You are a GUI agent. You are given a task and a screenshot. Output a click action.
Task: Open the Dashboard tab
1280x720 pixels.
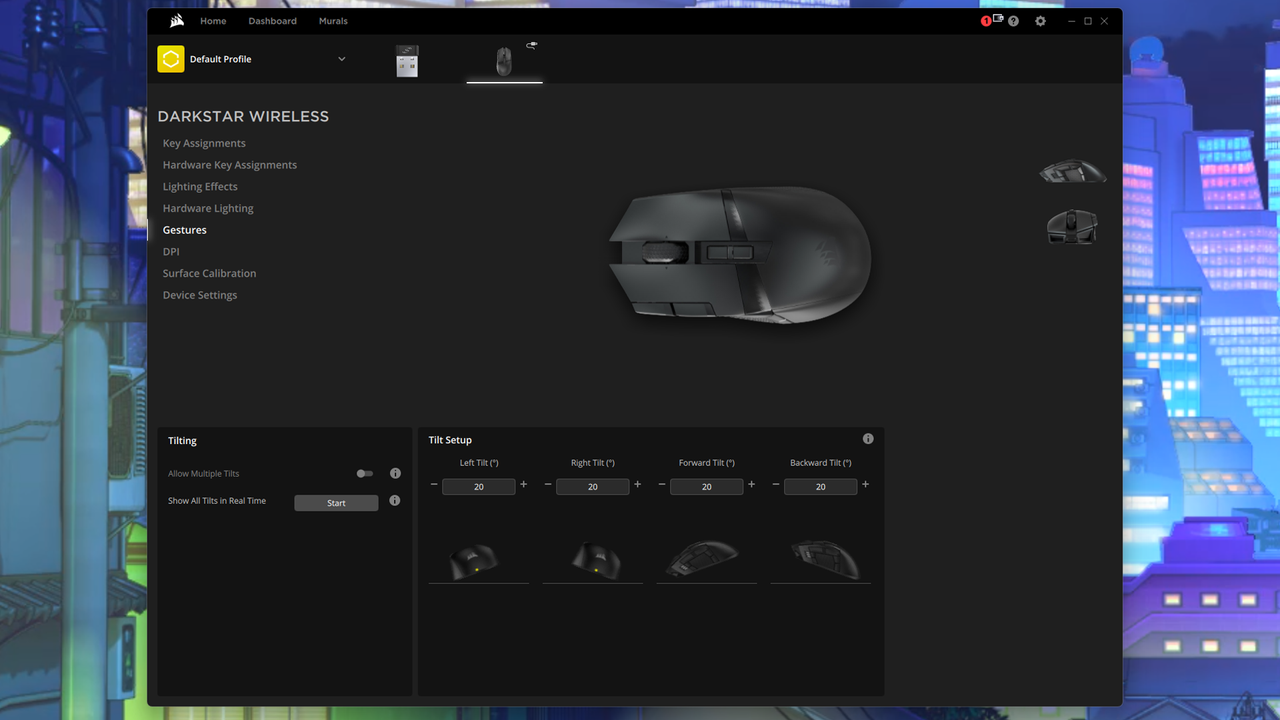pyautogui.click(x=273, y=21)
